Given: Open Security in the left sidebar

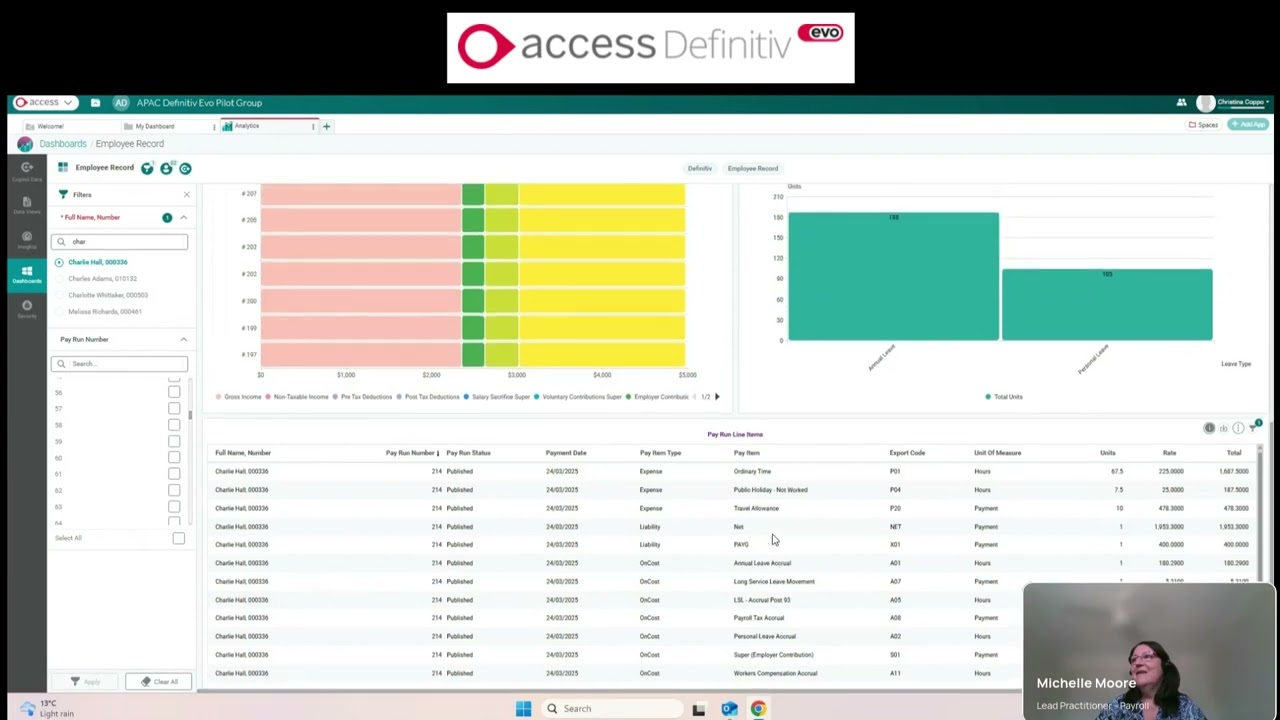Looking at the screenshot, I should [x=27, y=309].
